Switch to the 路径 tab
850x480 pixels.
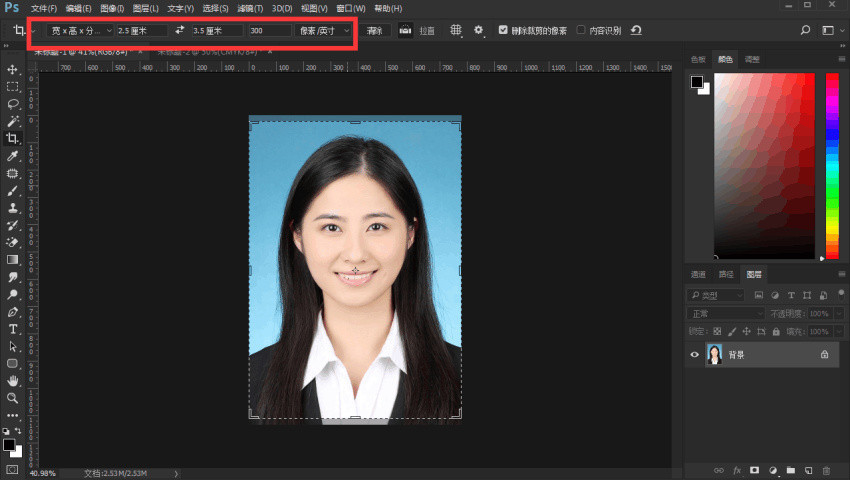pyautogui.click(x=726, y=274)
